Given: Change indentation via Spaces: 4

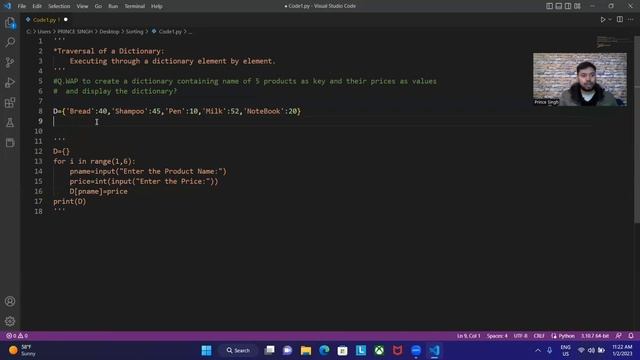Looking at the screenshot, I should 497,336.
